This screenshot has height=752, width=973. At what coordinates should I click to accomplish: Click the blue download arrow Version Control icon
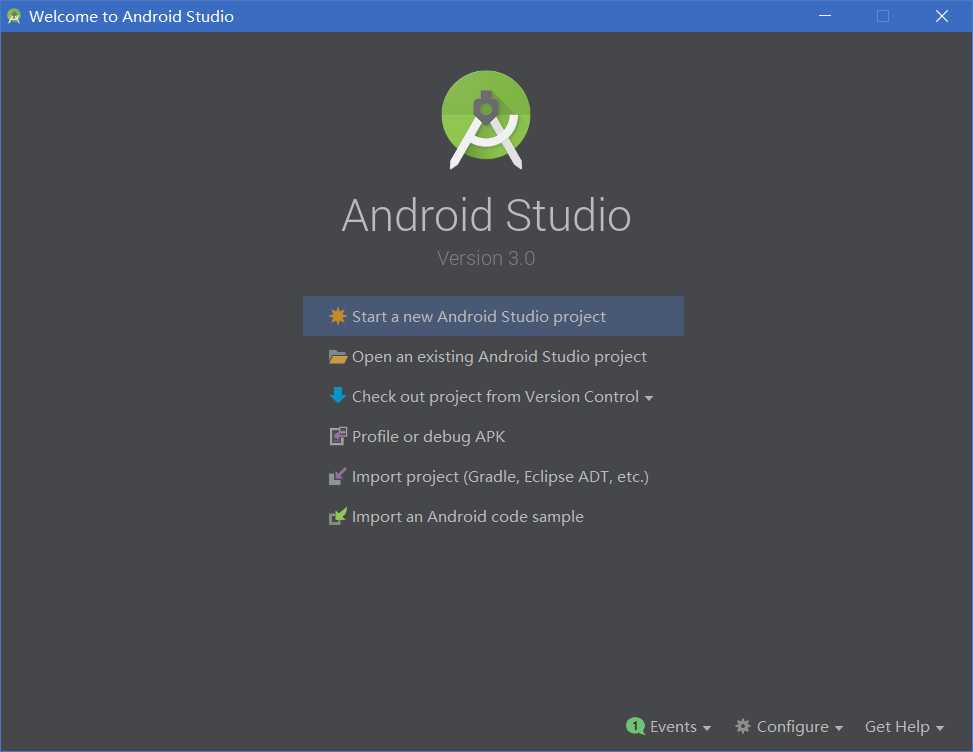click(338, 395)
